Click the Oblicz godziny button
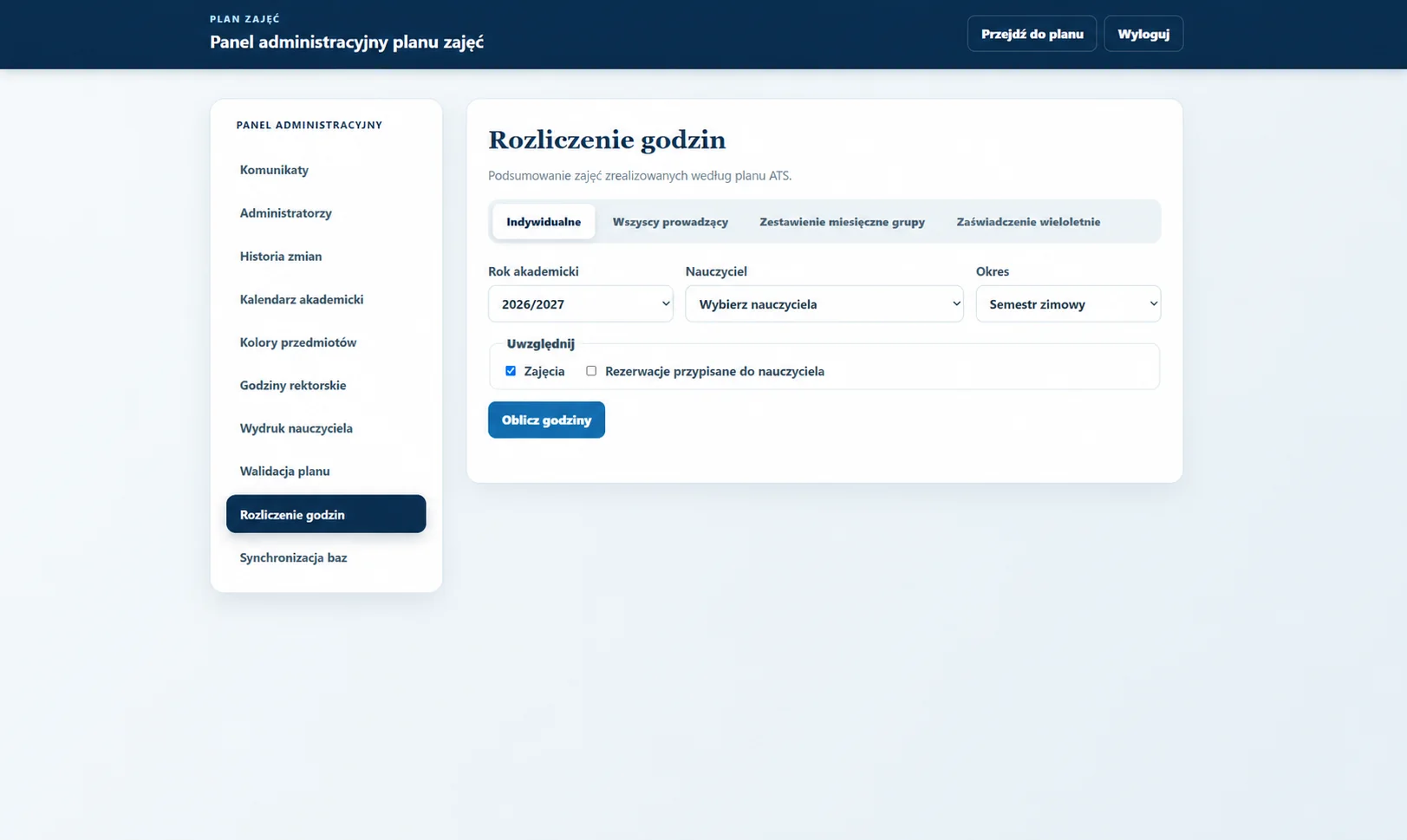 (x=546, y=420)
